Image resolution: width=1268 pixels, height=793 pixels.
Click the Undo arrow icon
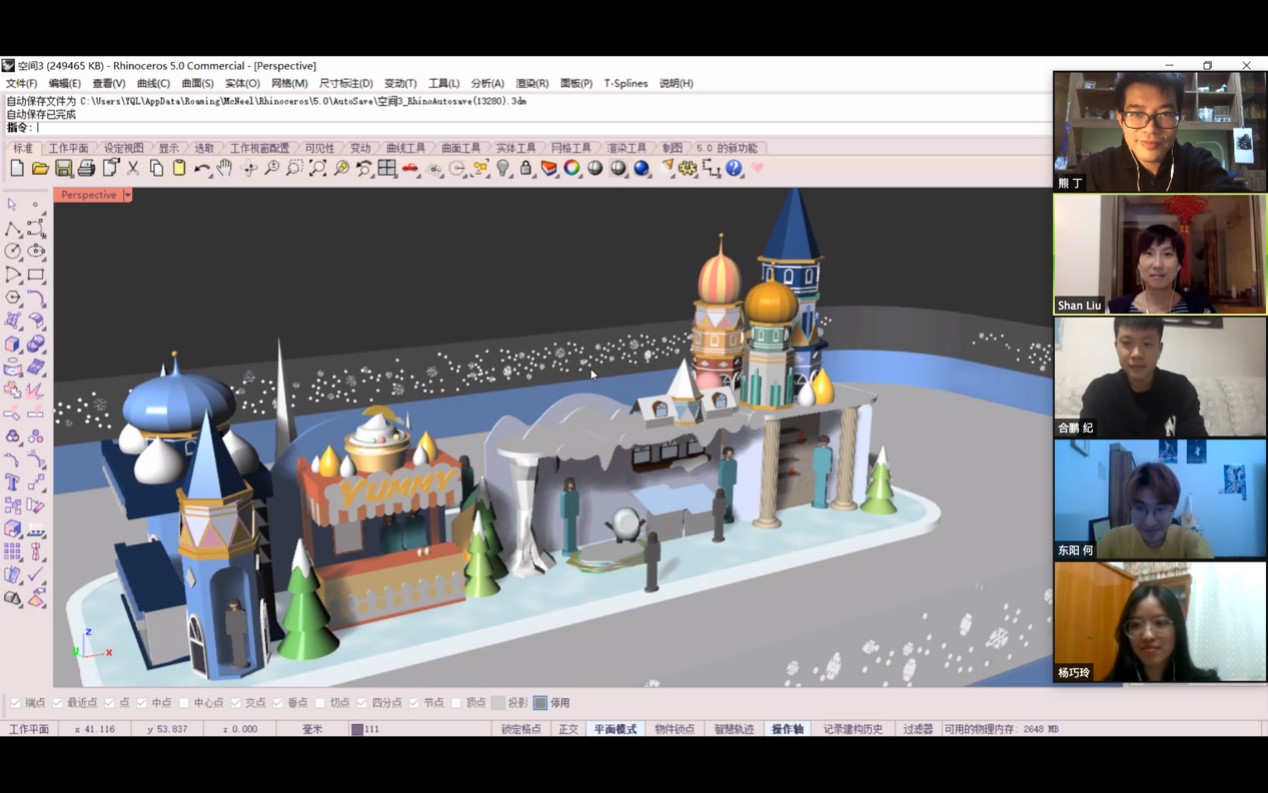202,169
